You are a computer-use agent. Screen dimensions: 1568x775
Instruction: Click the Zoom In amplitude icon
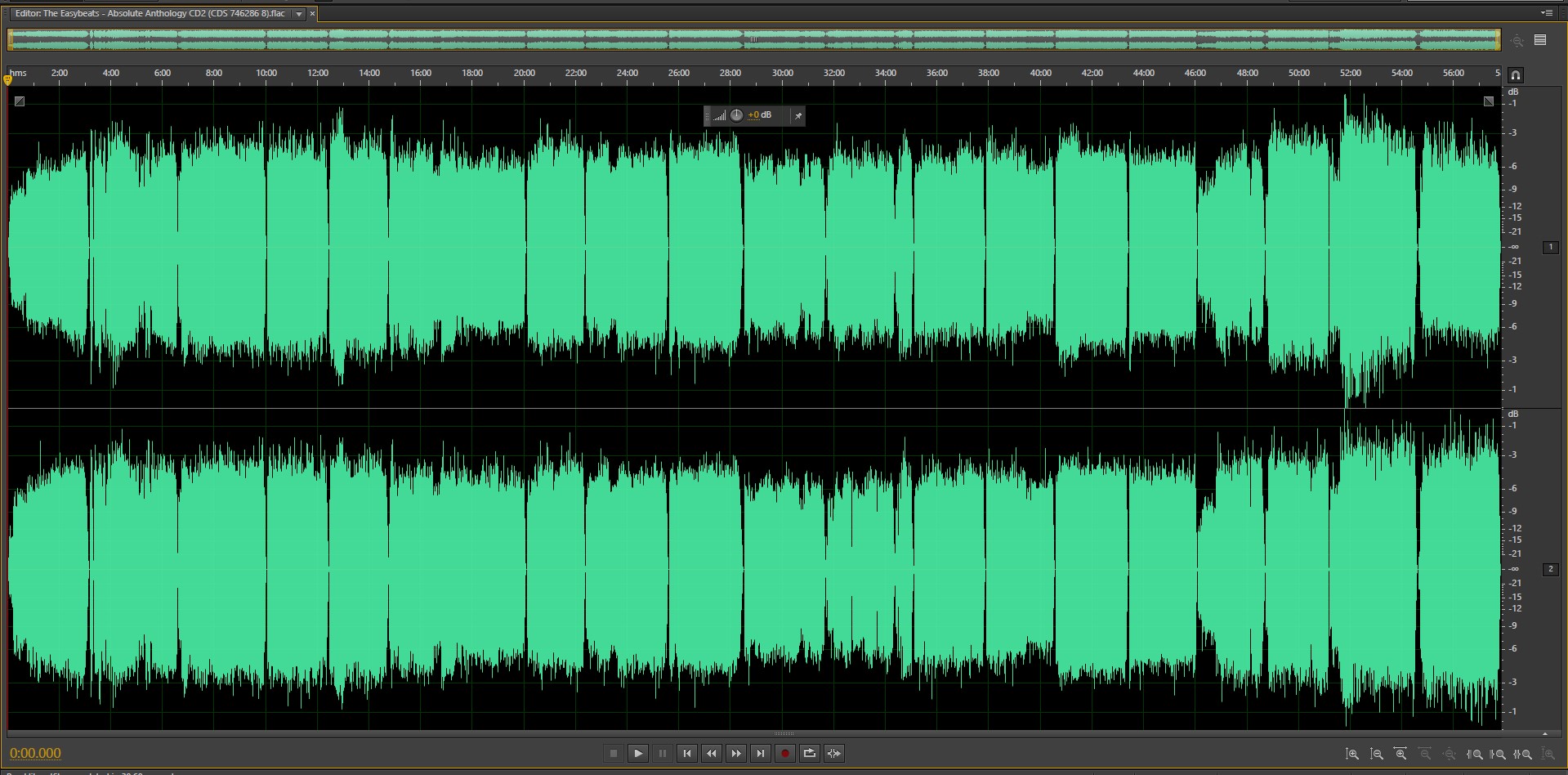(1352, 755)
